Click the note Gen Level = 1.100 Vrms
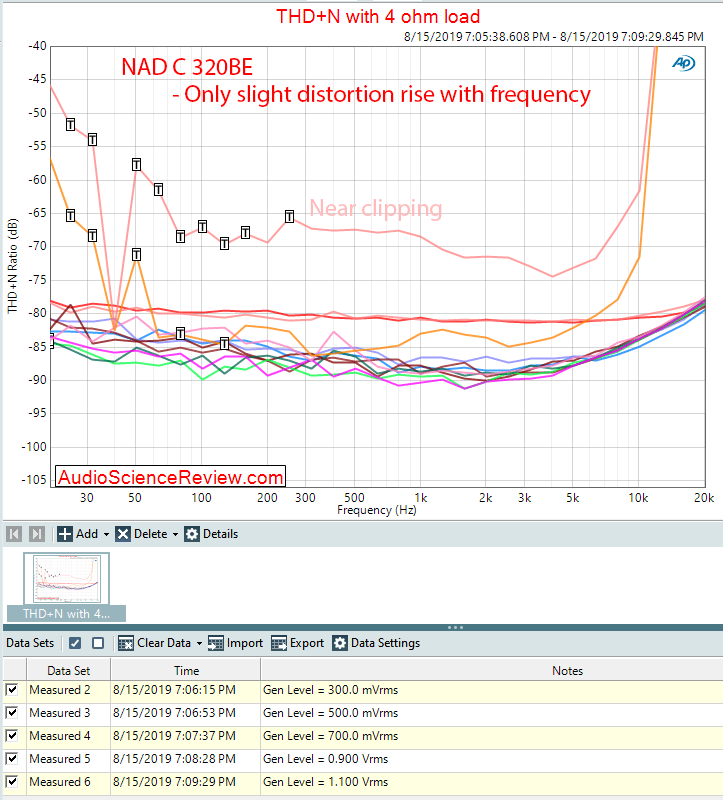 click(326, 782)
